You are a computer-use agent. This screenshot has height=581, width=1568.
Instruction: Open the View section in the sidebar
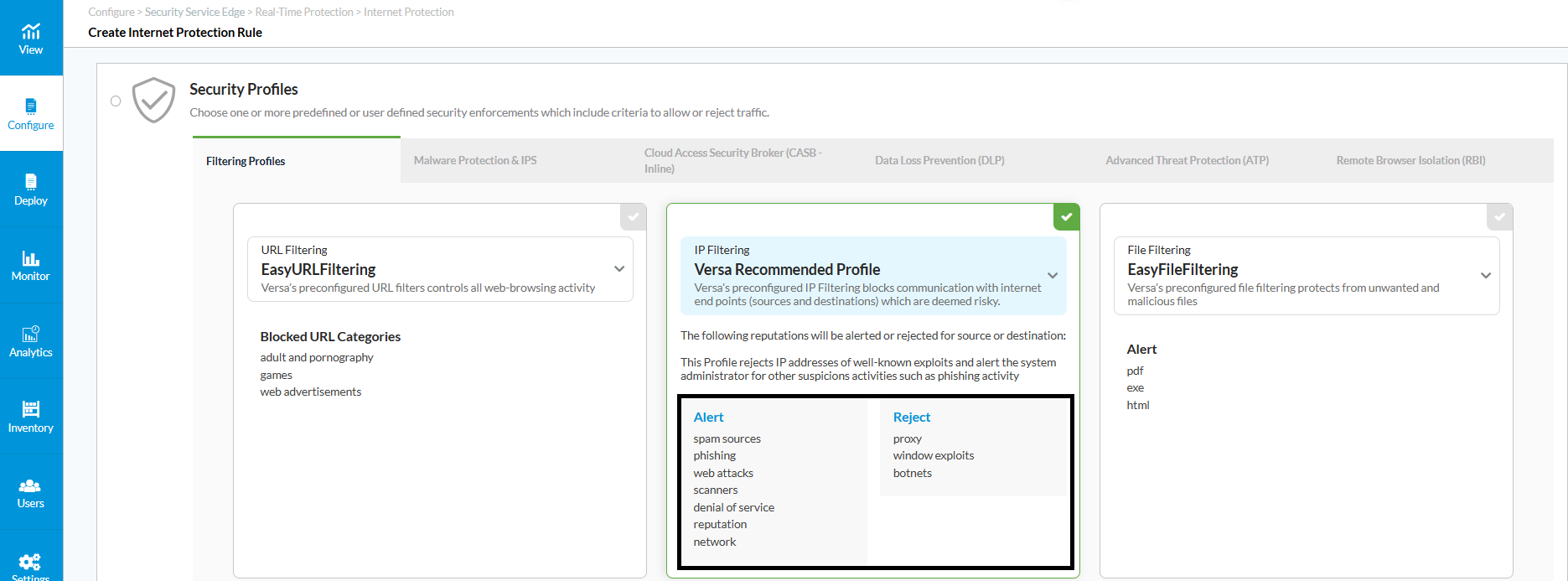31,39
